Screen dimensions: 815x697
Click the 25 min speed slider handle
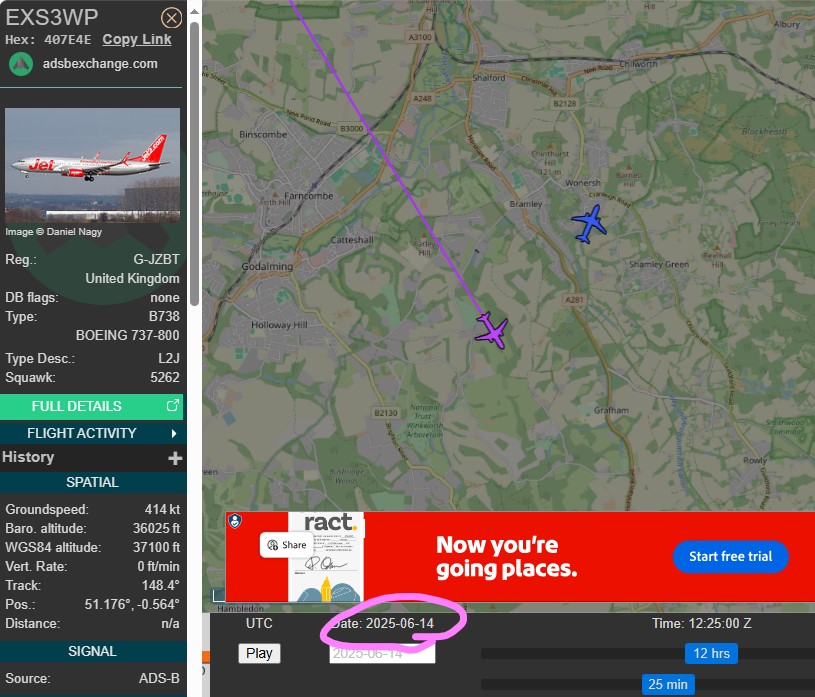tap(667, 685)
